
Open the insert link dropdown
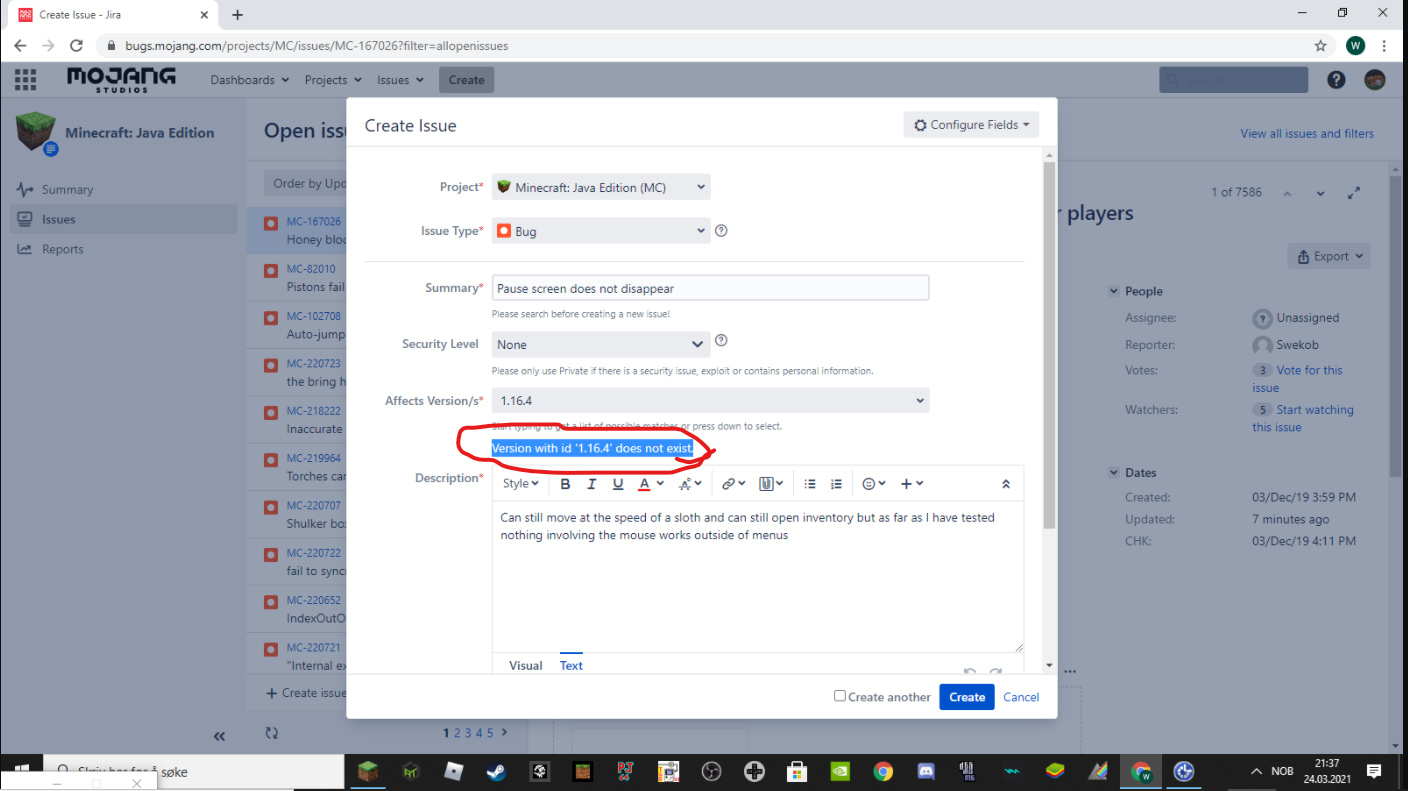coord(734,484)
